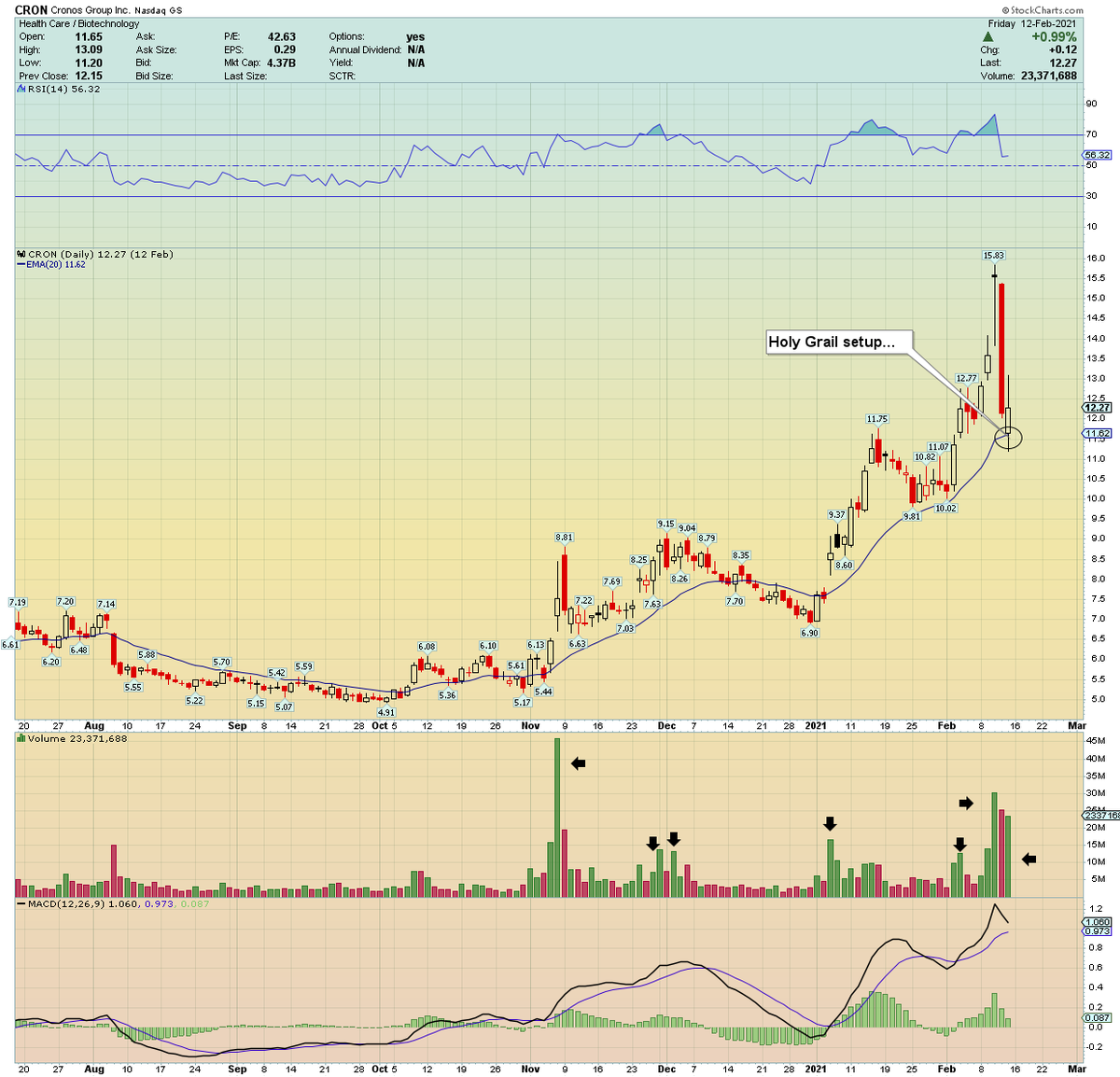Click the 6.90 December low label
This screenshot has width=1120, height=1077.
pos(809,633)
